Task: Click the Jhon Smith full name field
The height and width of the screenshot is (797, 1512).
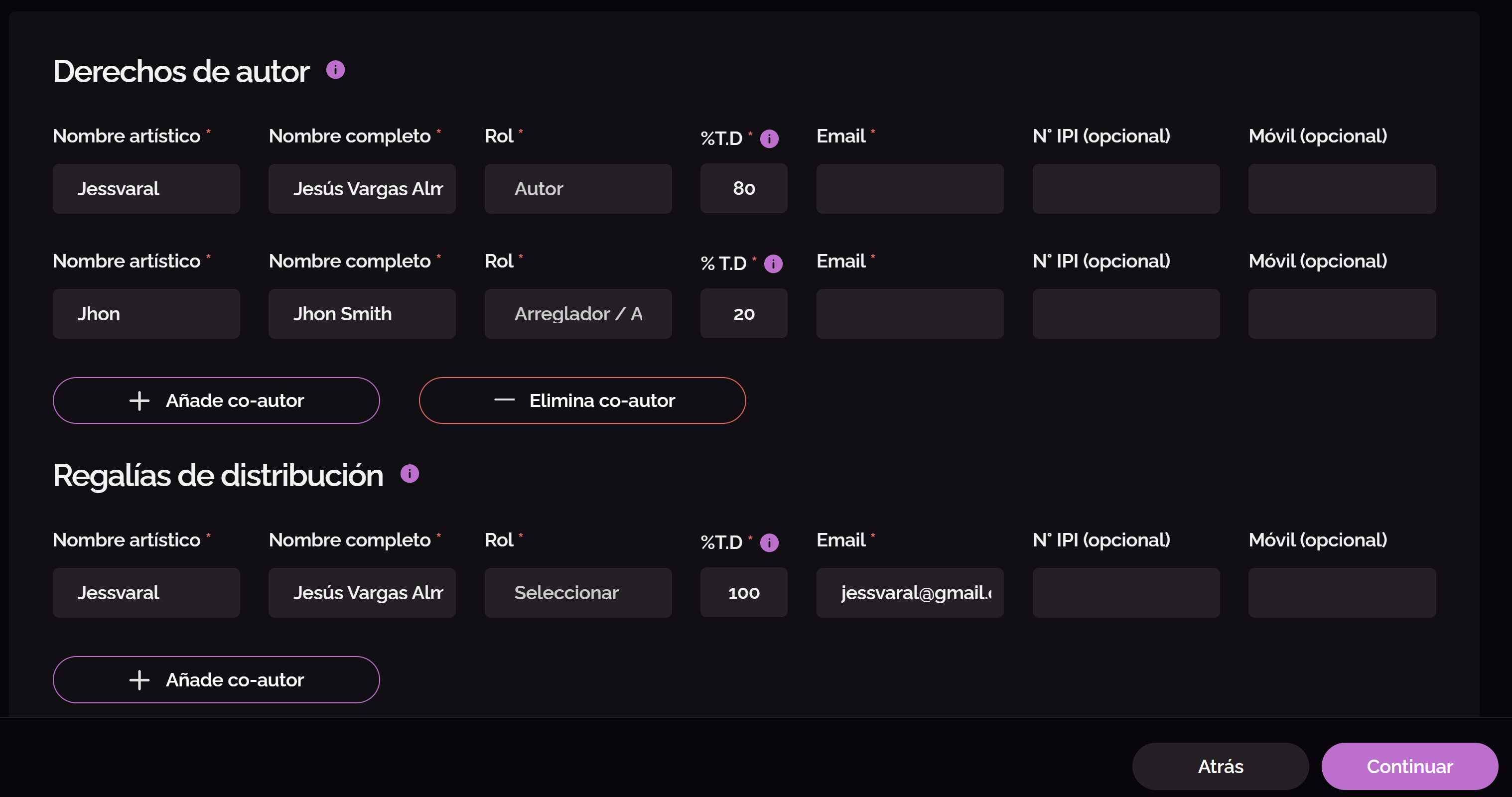Action: click(x=362, y=313)
